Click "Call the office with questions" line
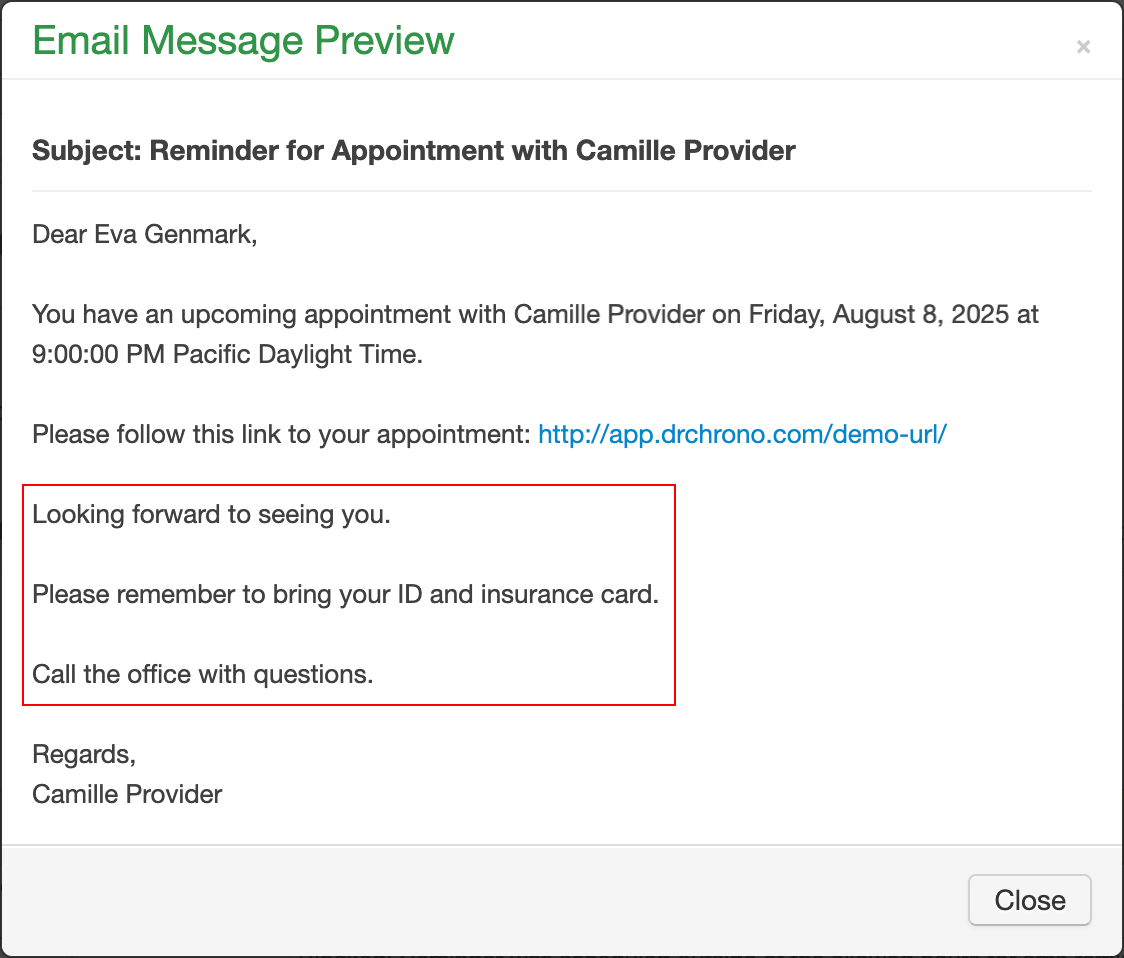 pyautogui.click(x=202, y=675)
